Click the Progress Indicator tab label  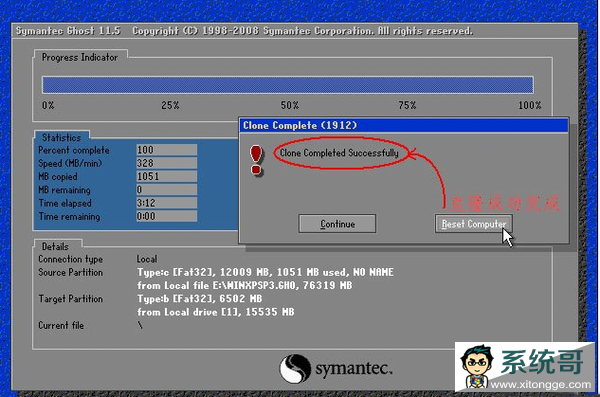coord(80,57)
